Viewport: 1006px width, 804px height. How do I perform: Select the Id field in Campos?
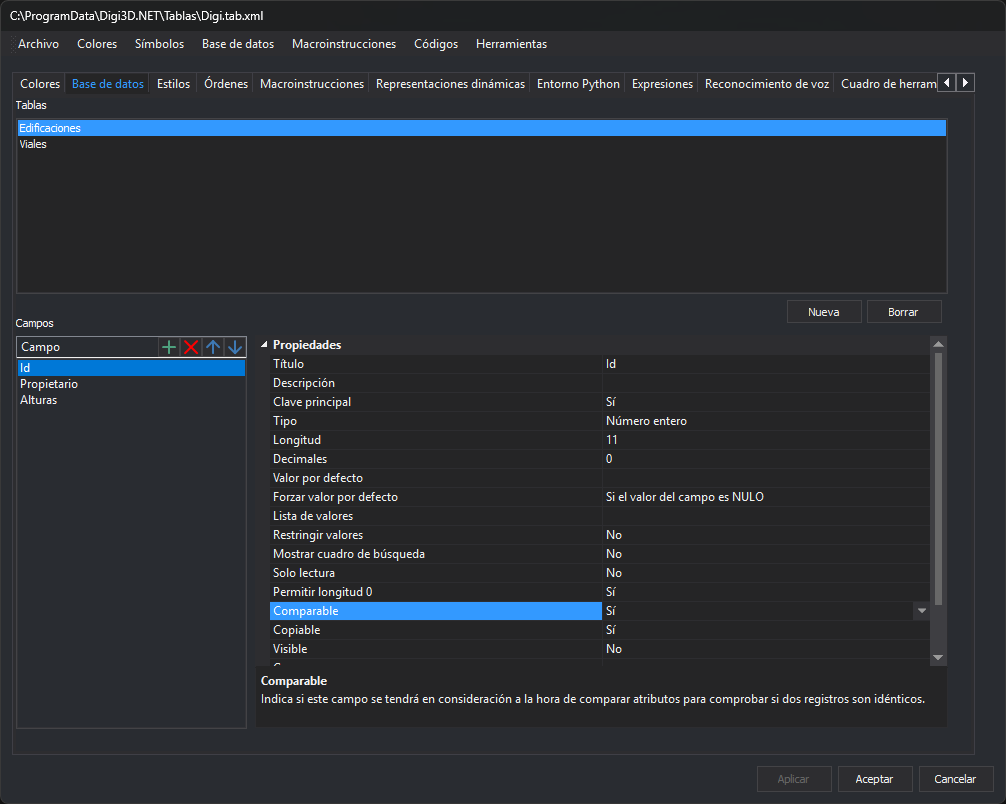131,368
